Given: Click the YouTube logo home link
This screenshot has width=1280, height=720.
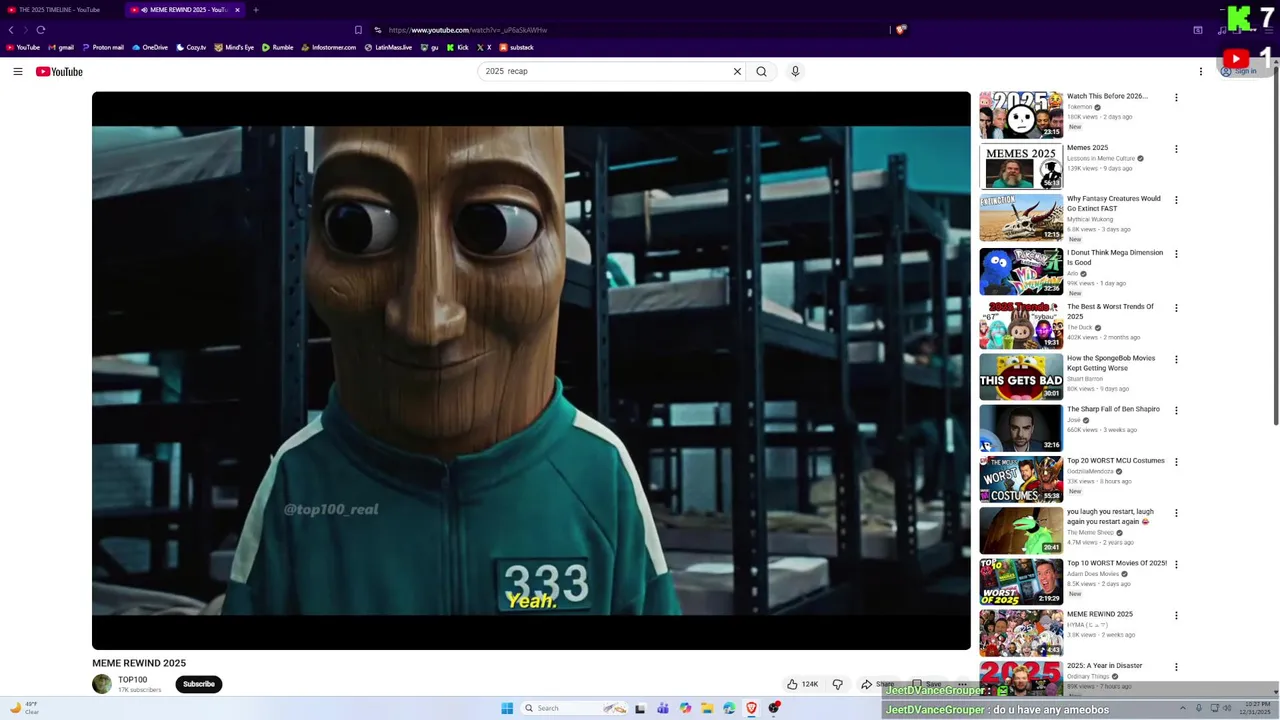Looking at the screenshot, I should [x=59, y=71].
